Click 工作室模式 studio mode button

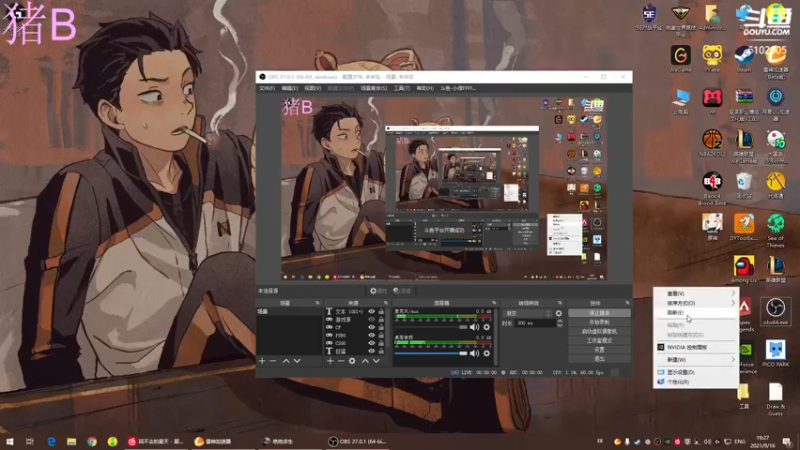point(599,340)
